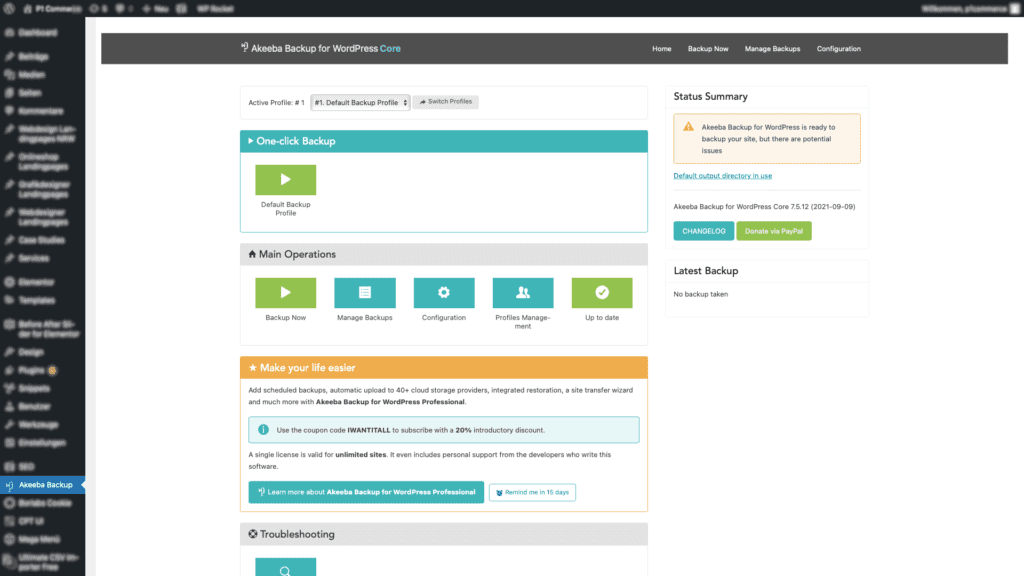Open Design in the WordPress sidebar
Viewport: 1024px width, 576px height.
coord(31,353)
